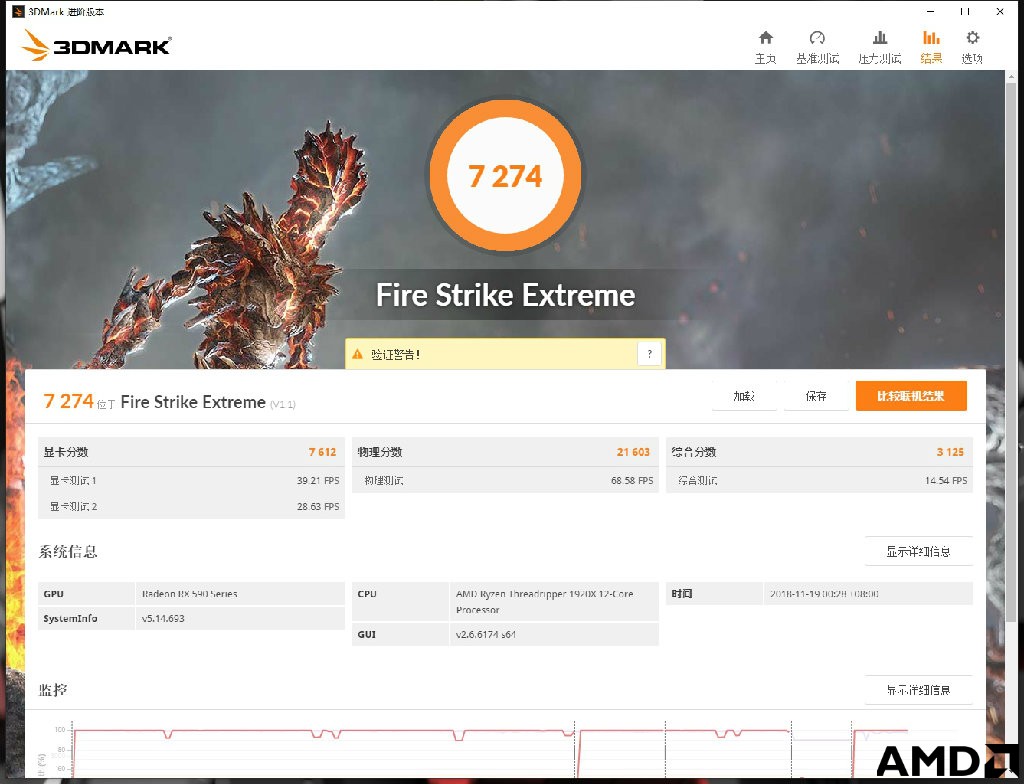This screenshot has width=1024, height=784.
Task: Click the 保存 save button
Action: [816, 396]
